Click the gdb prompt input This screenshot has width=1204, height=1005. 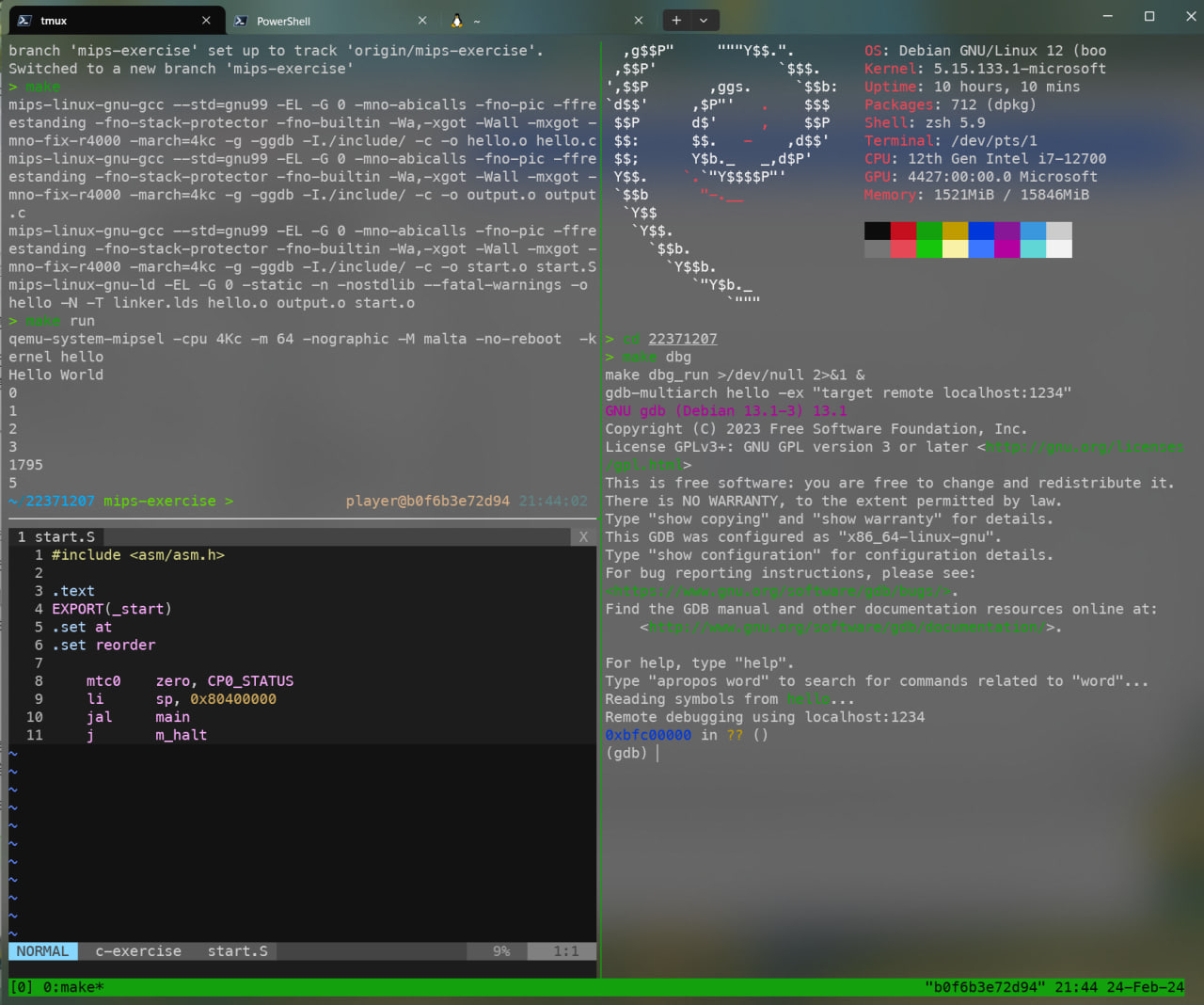point(657,753)
